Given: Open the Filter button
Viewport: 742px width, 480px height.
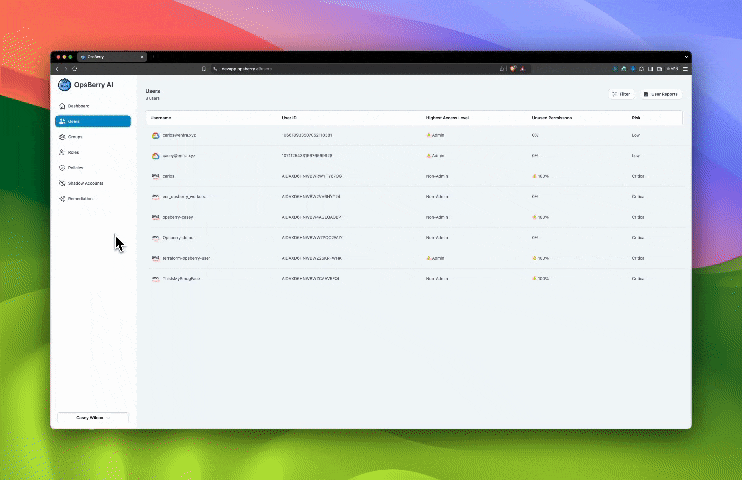Looking at the screenshot, I should (x=621, y=94).
